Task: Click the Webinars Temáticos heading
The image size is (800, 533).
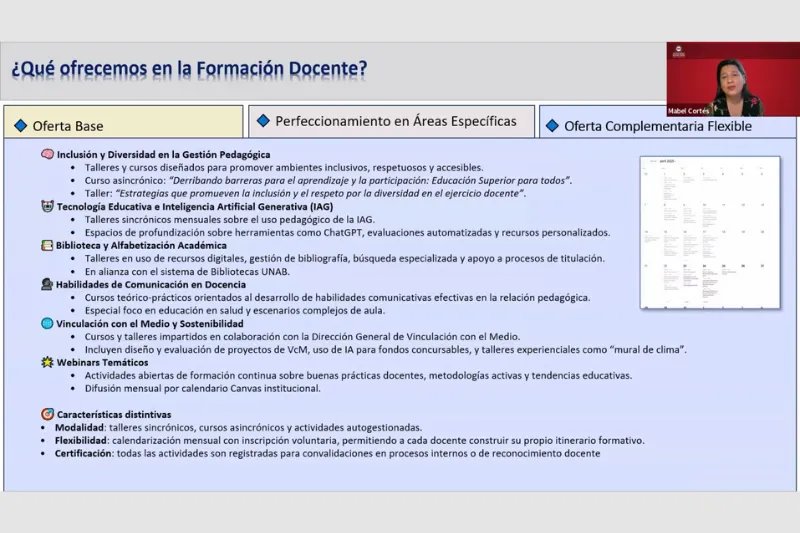Action: [x=96, y=362]
